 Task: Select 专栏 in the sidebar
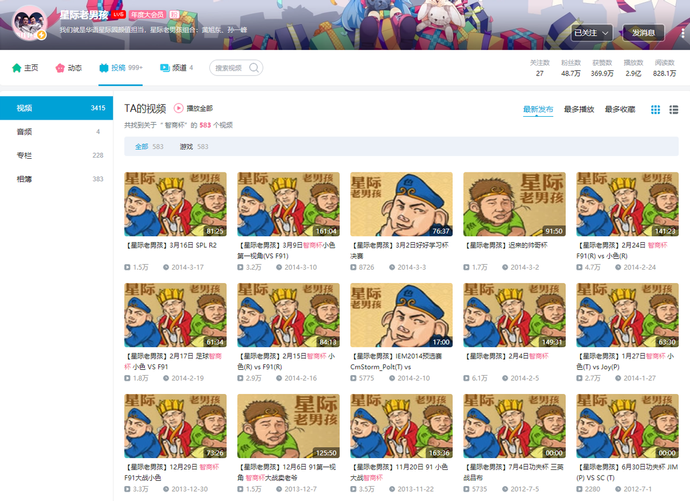[x=56, y=155]
